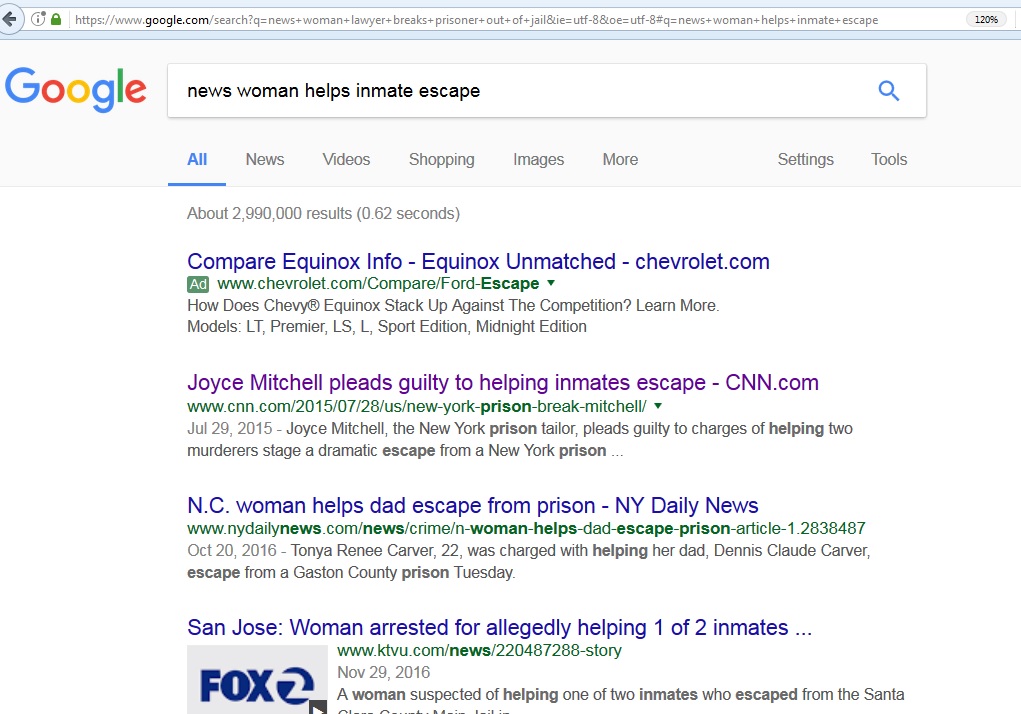
Task: Open the More search categories menu
Action: point(620,160)
